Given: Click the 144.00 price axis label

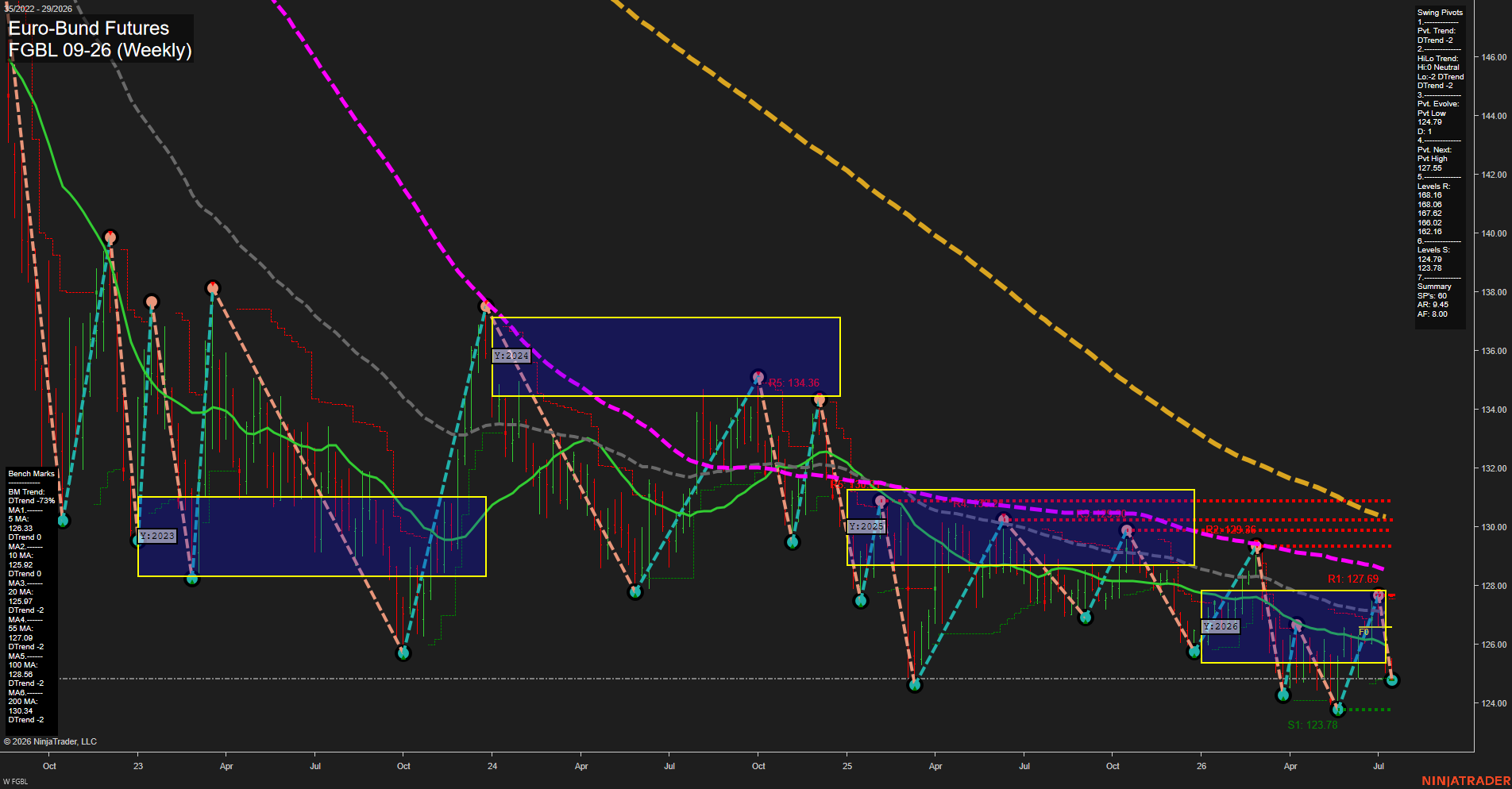Looking at the screenshot, I should [x=1494, y=116].
